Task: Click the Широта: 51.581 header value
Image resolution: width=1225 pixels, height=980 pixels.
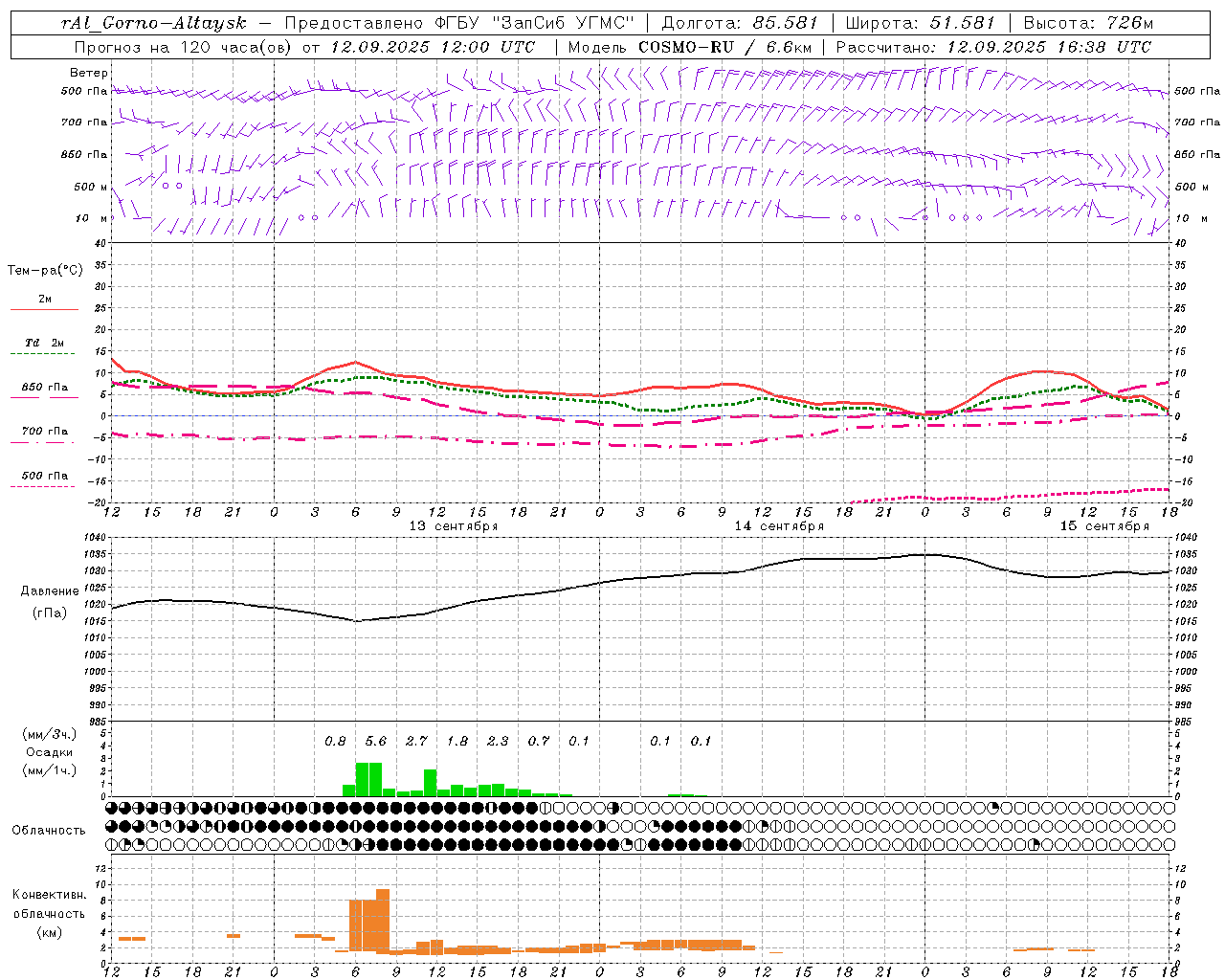Action: click(921, 23)
